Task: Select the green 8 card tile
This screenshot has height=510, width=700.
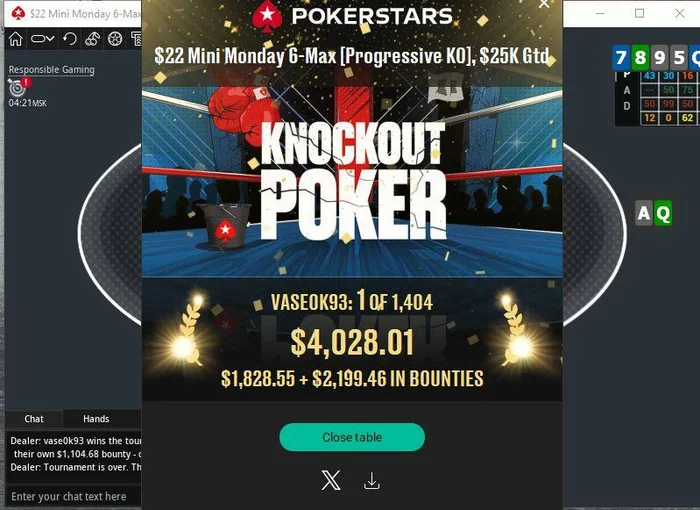Action: (640, 57)
